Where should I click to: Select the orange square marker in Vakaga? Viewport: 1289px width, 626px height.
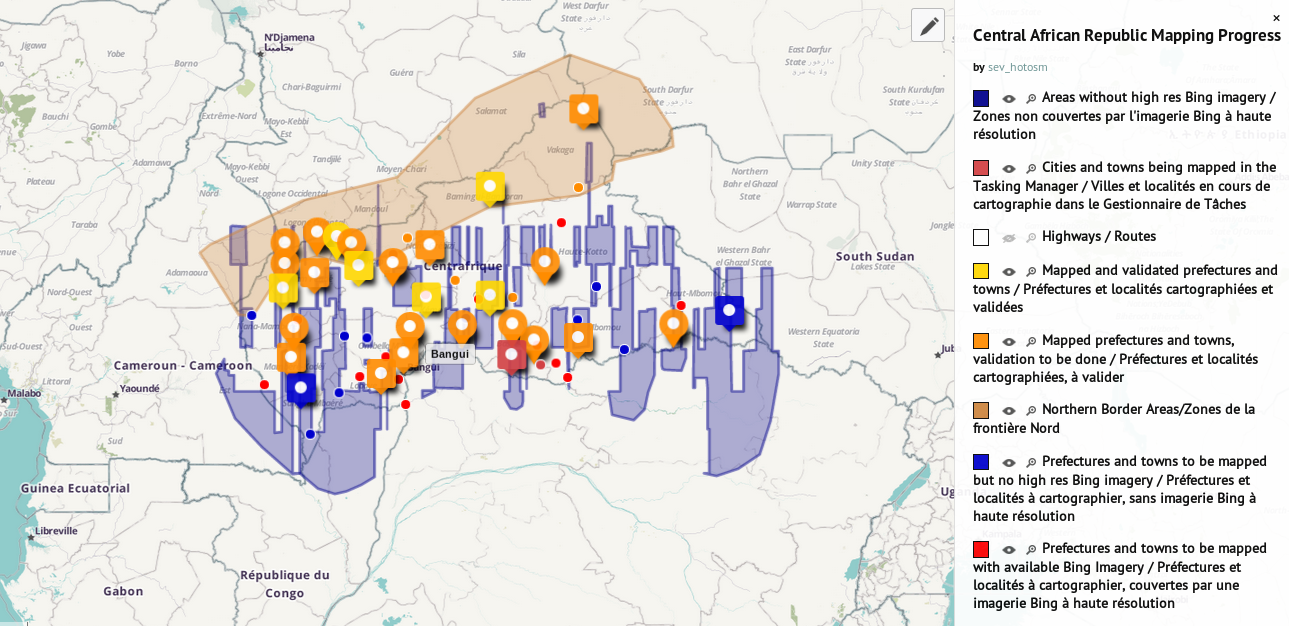(x=584, y=109)
